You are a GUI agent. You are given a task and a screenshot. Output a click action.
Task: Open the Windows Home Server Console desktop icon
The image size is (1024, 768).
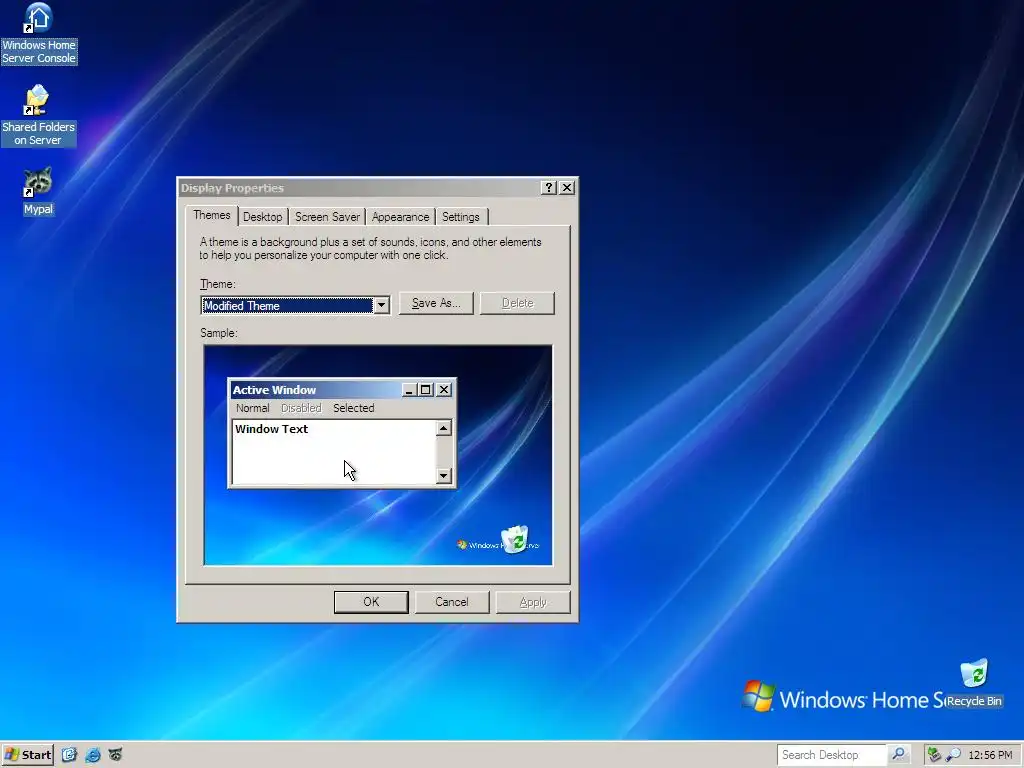(x=39, y=33)
